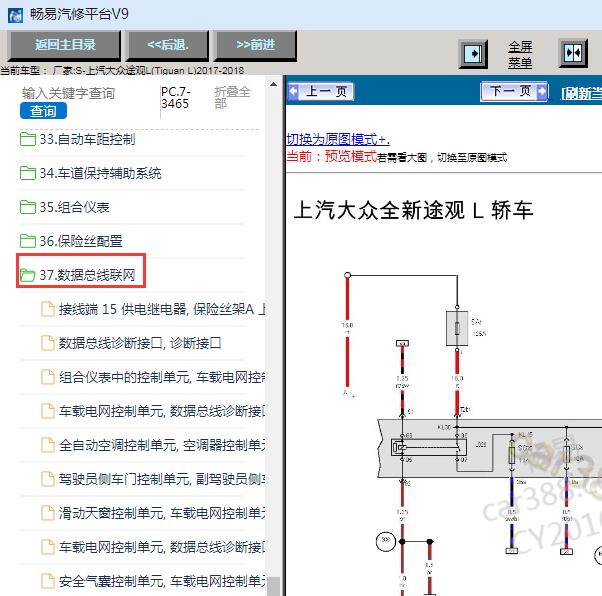Expand folder 34.车道保持辅助系统
602x596 pixels.
pyautogui.click(x=100, y=173)
